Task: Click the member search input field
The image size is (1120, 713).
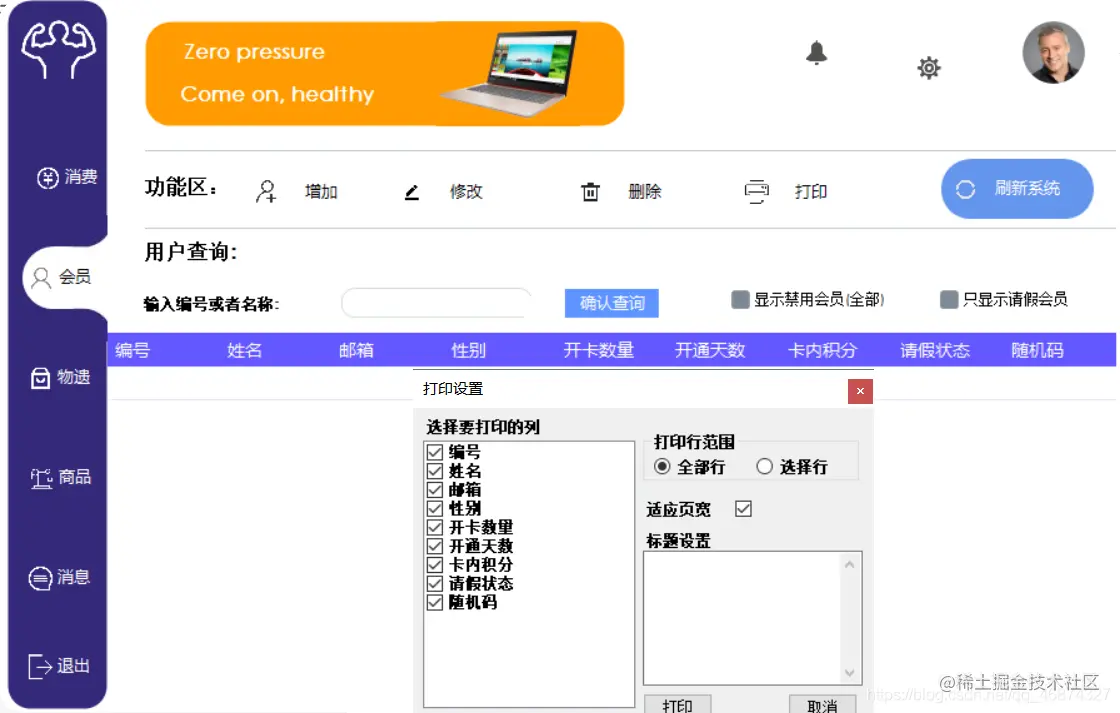Action: click(x=435, y=303)
